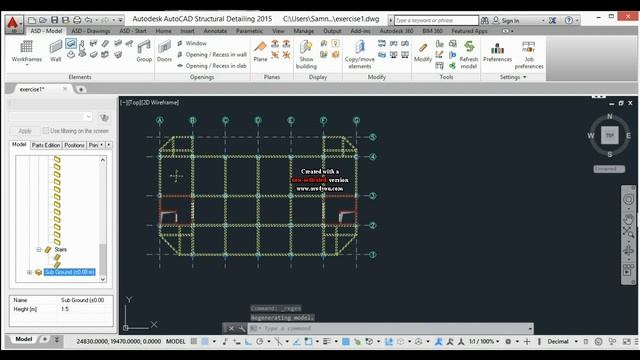The width and height of the screenshot is (640, 360).
Task: Switch to Positions panel tab
Action: click(74, 145)
